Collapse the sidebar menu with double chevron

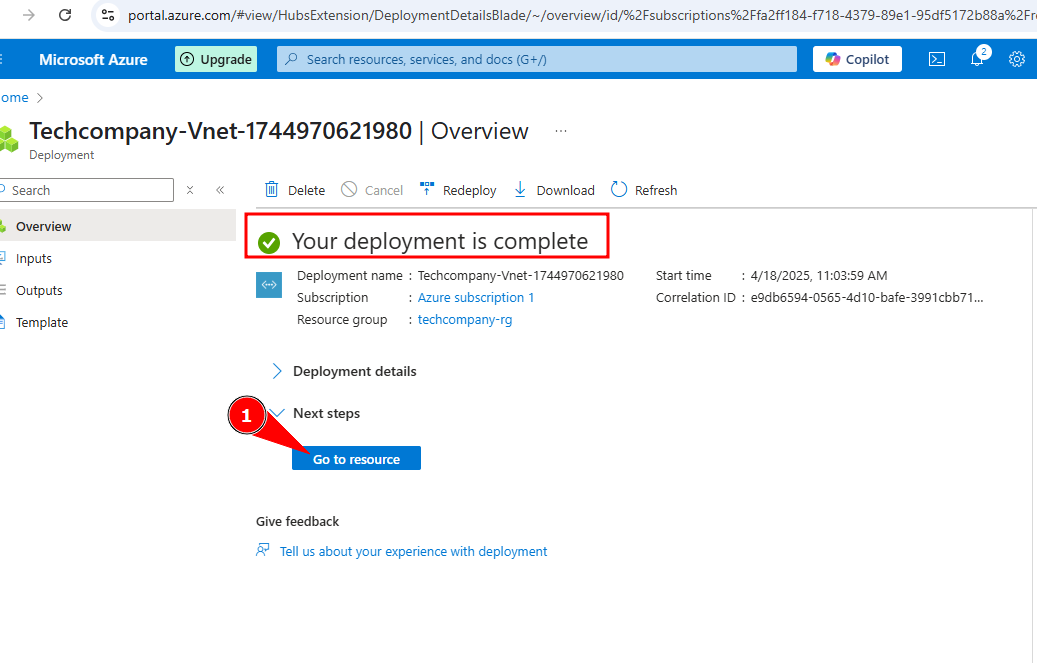click(x=220, y=190)
